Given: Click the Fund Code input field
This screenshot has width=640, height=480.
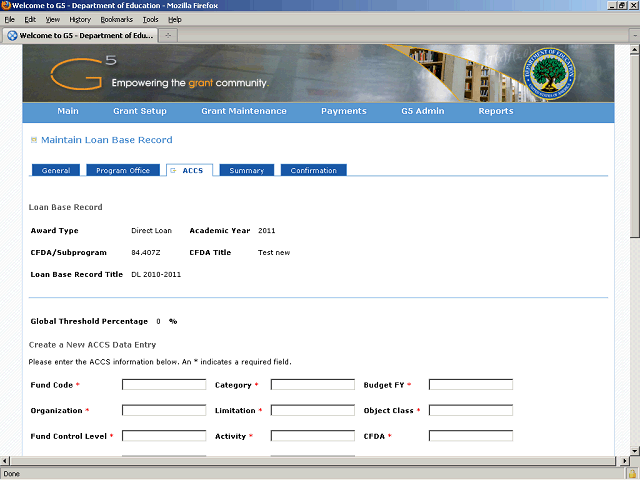Looking at the screenshot, I should coord(164,384).
